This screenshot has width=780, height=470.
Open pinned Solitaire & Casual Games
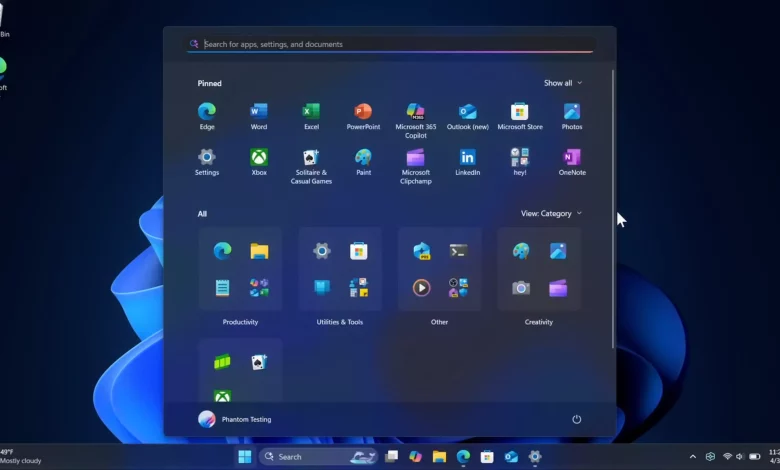pyautogui.click(x=311, y=166)
